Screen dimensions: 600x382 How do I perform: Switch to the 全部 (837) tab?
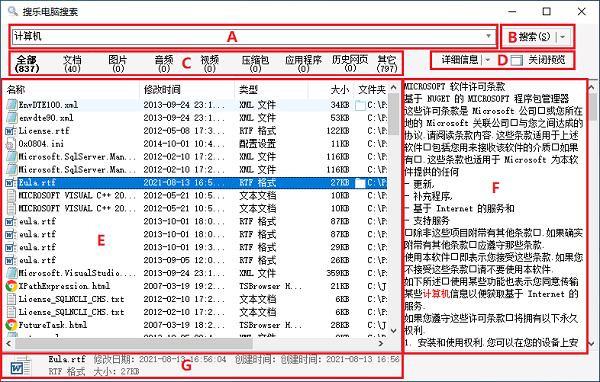[x=27, y=64]
